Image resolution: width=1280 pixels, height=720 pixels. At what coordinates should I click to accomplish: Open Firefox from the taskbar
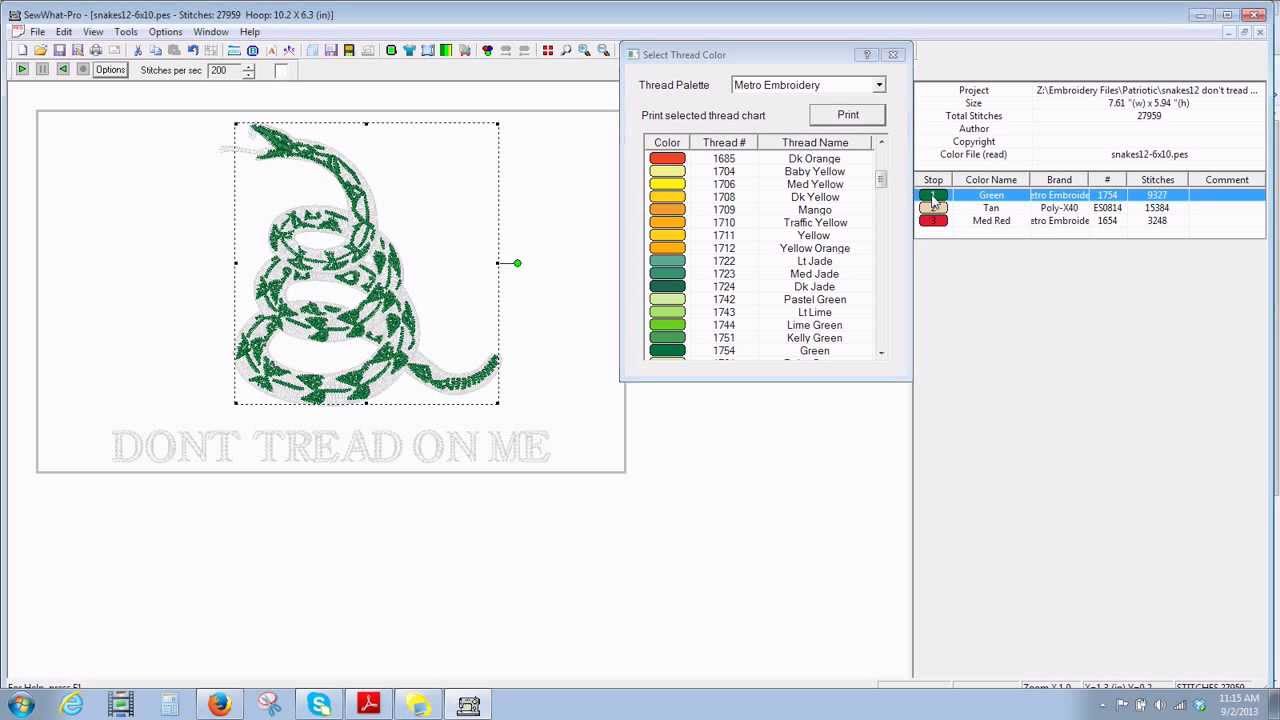219,705
